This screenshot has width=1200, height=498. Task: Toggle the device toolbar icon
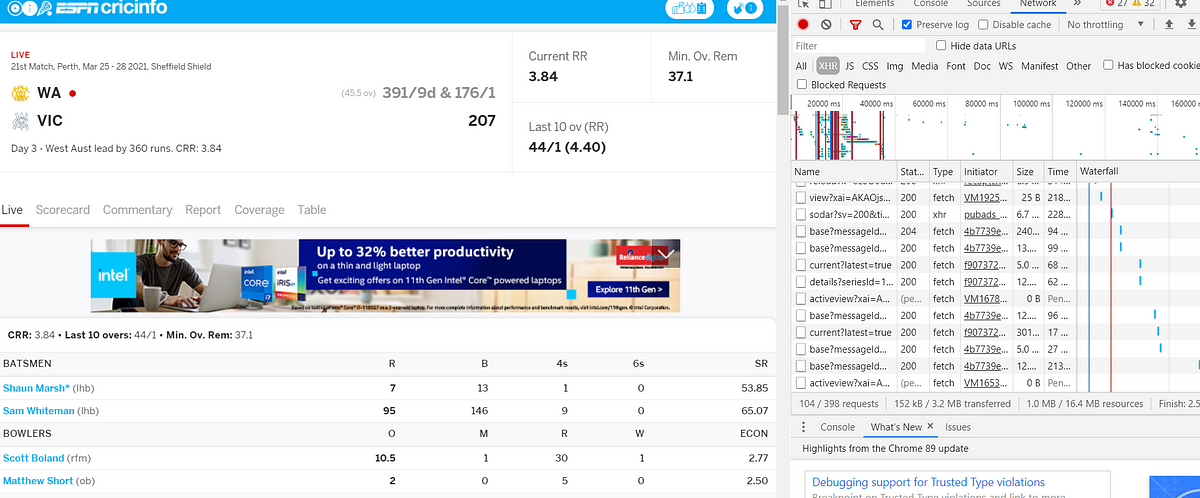tap(824, 4)
